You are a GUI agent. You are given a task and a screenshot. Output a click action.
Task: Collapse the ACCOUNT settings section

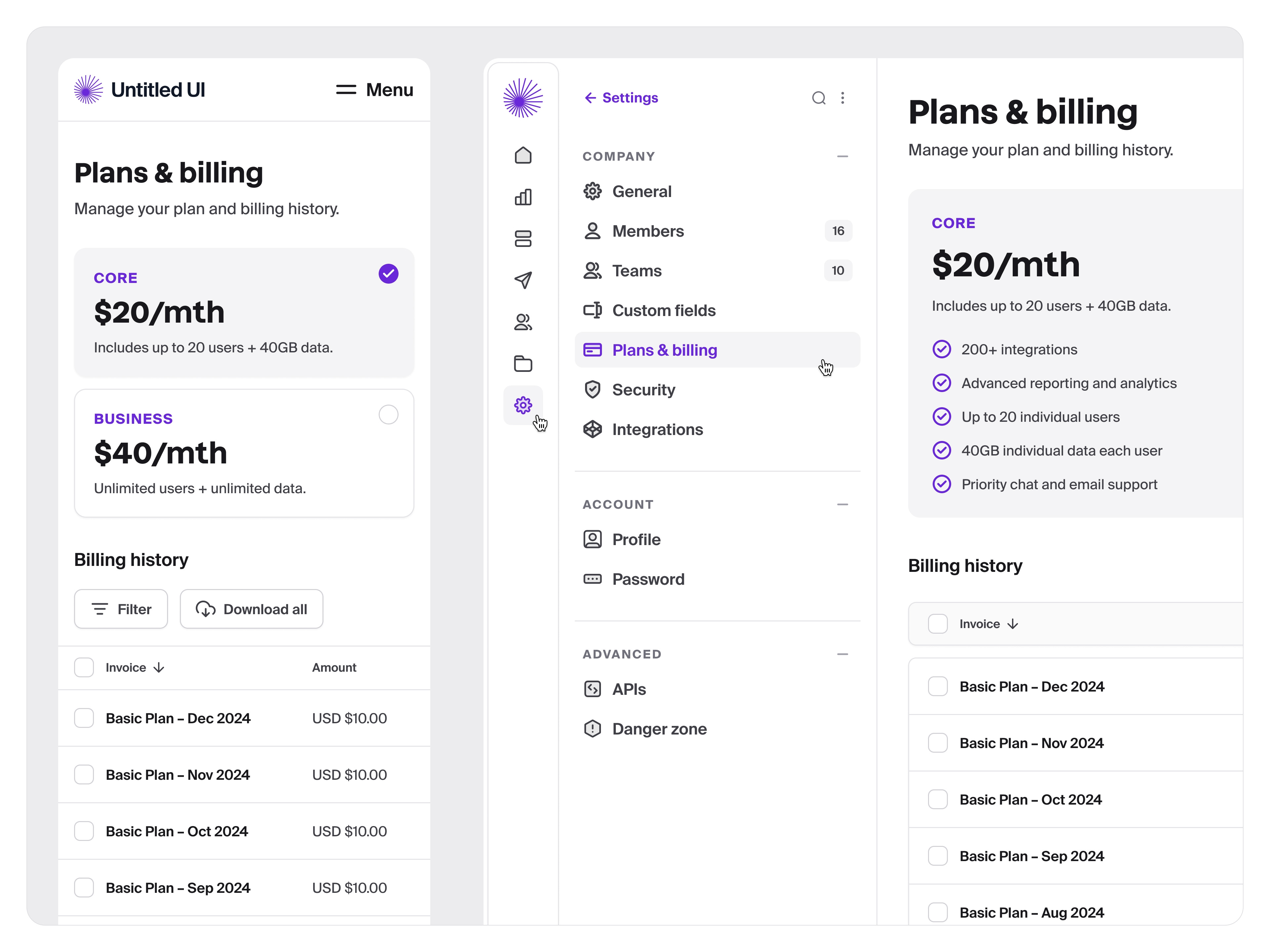point(843,504)
